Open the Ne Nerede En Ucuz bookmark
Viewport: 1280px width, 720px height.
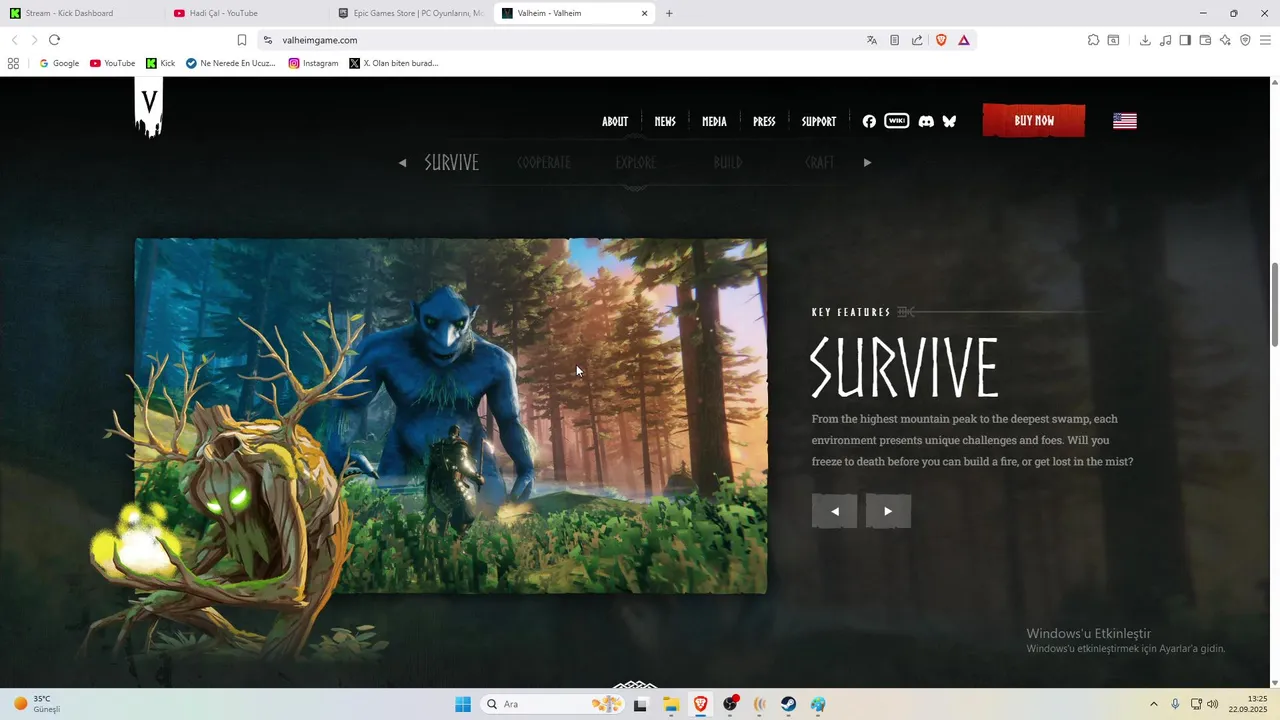click(x=231, y=63)
